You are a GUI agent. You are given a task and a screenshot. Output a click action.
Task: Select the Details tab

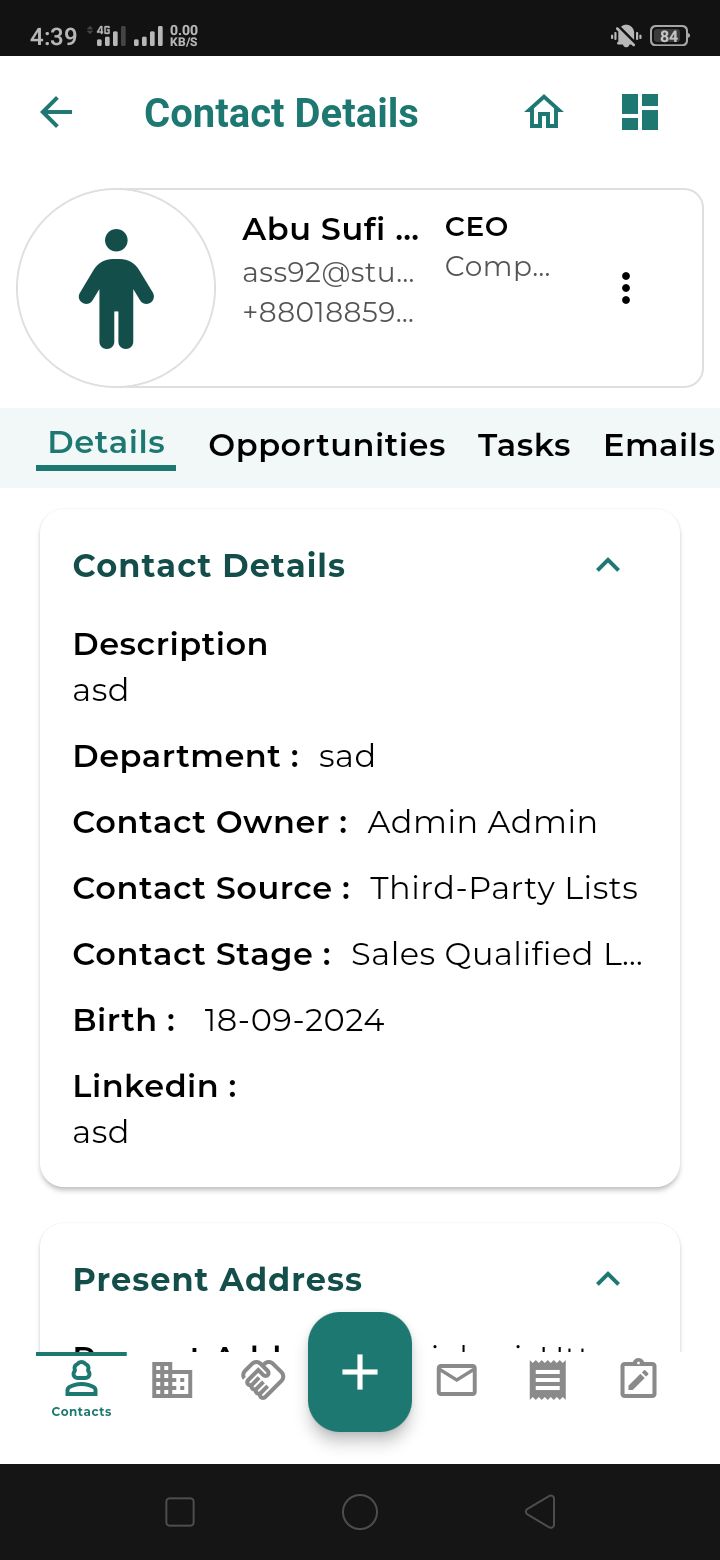coord(106,443)
